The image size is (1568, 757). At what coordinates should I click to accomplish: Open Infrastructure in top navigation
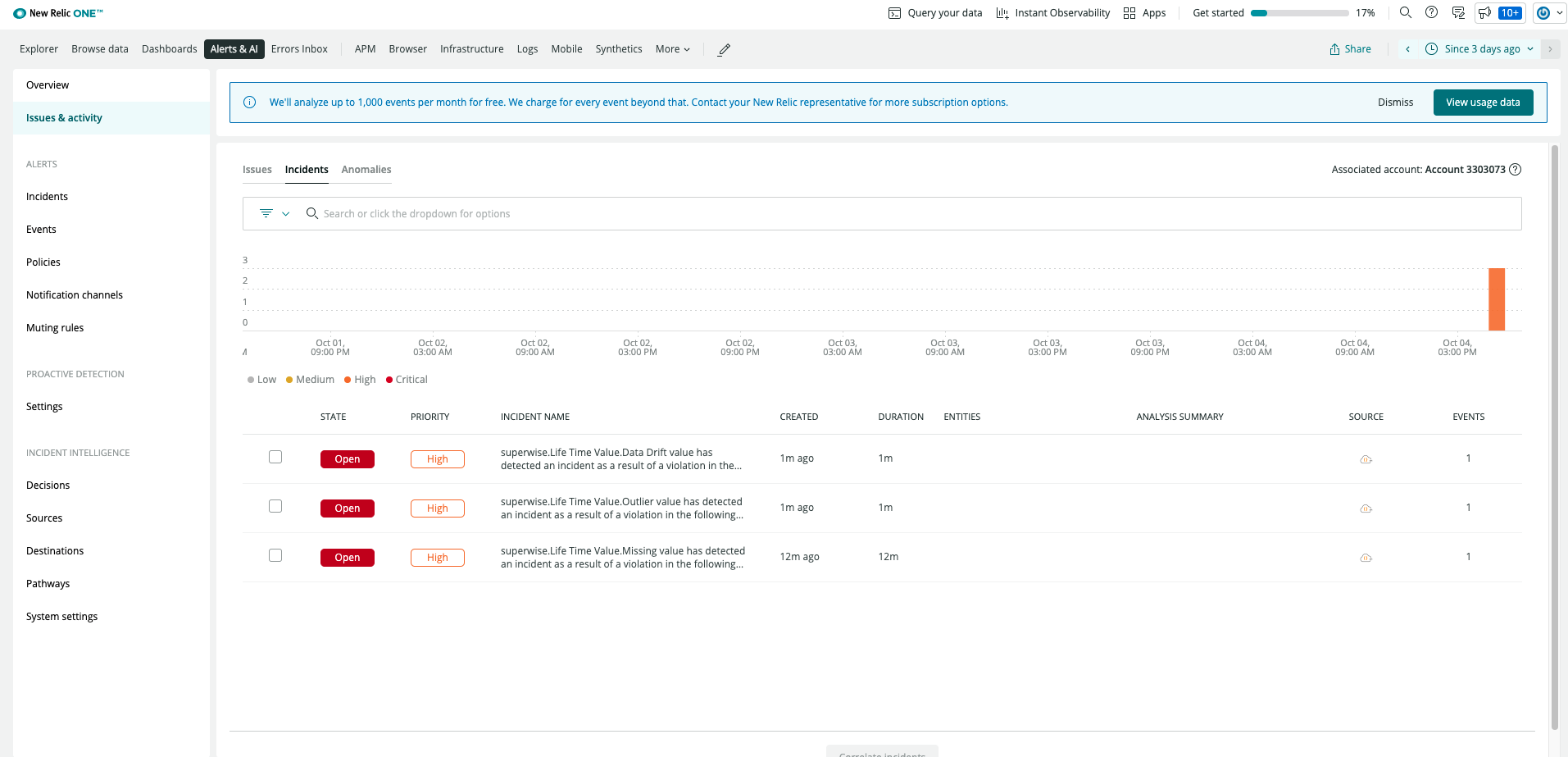coord(472,49)
